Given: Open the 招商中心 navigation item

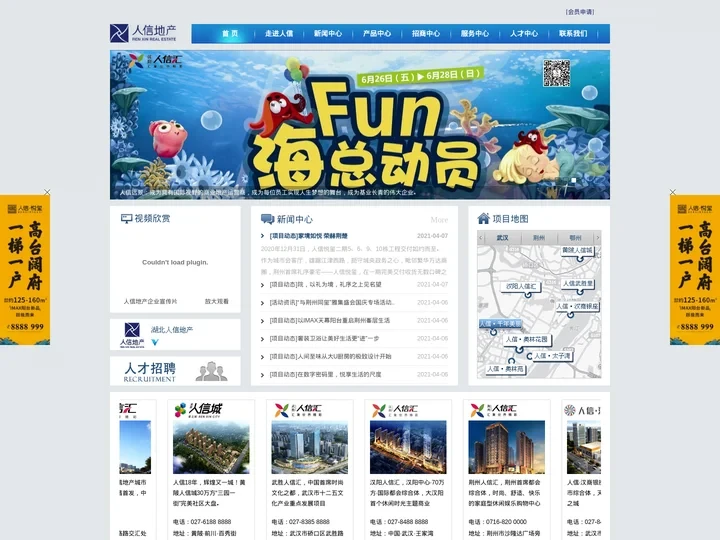Looking at the screenshot, I should point(426,34).
